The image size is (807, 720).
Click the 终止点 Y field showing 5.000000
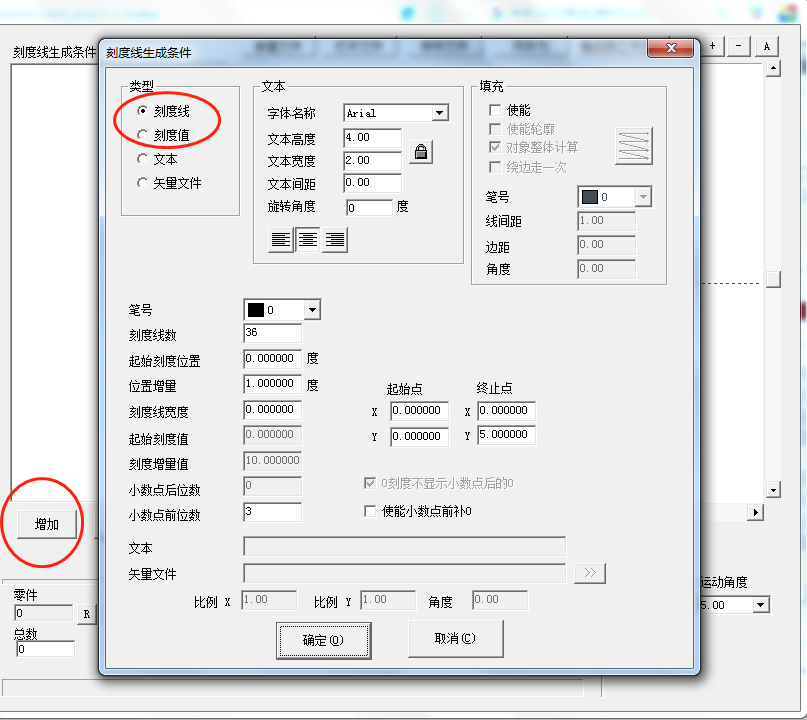(x=506, y=435)
